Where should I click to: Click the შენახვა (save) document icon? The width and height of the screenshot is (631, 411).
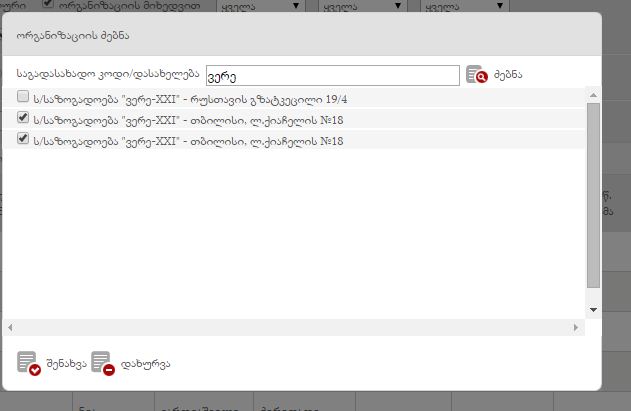(28, 363)
